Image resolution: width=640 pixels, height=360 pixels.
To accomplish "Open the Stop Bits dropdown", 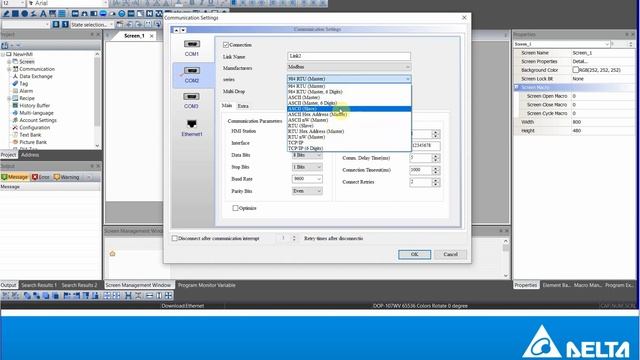I will [307, 167].
